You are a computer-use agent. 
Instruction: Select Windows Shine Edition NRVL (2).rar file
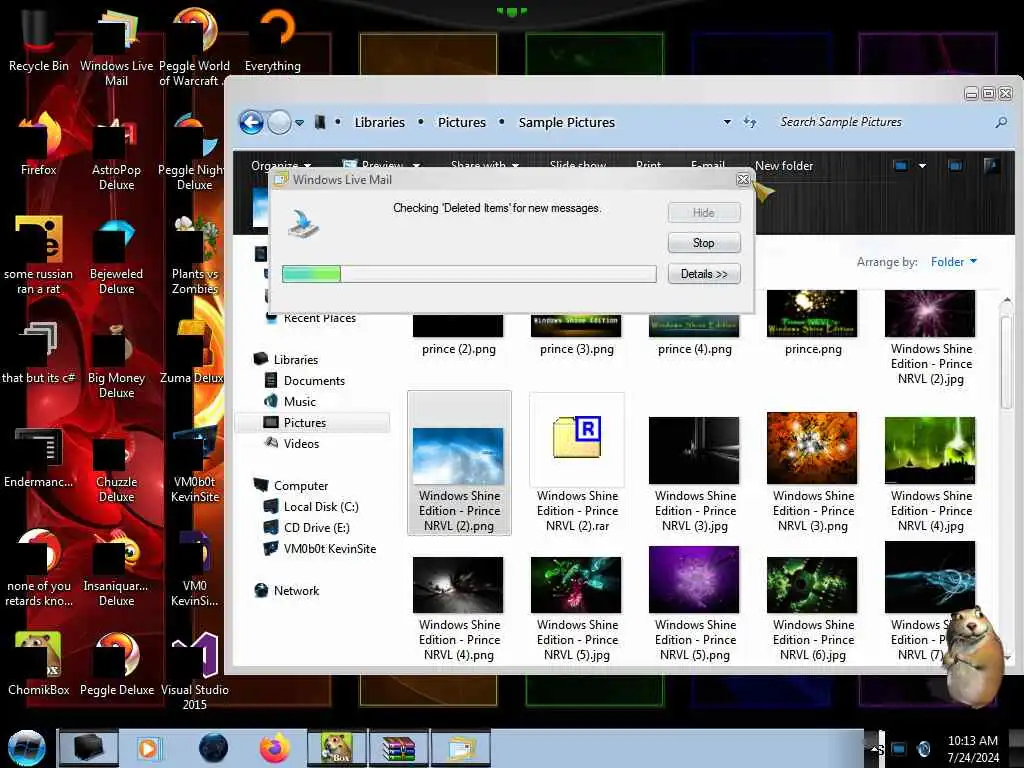tap(577, 463)
